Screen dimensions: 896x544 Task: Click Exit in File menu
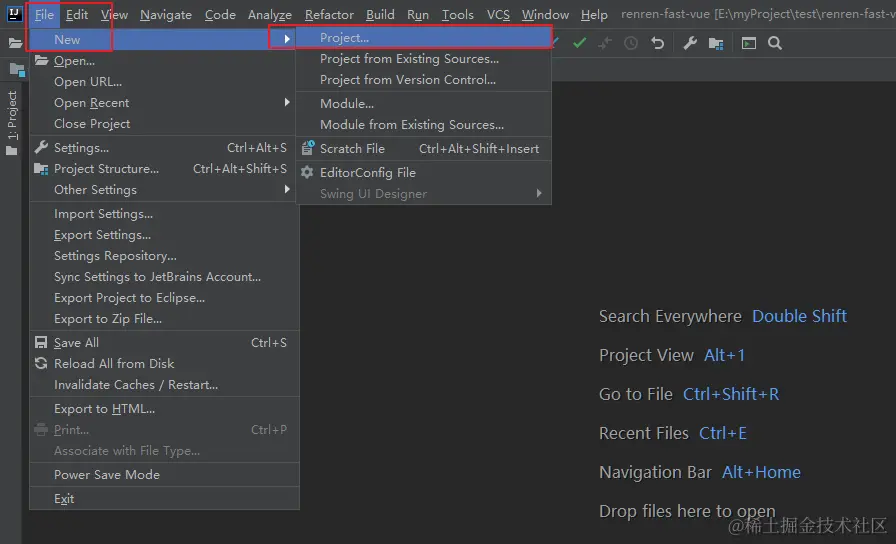click(x=164, y=498)
